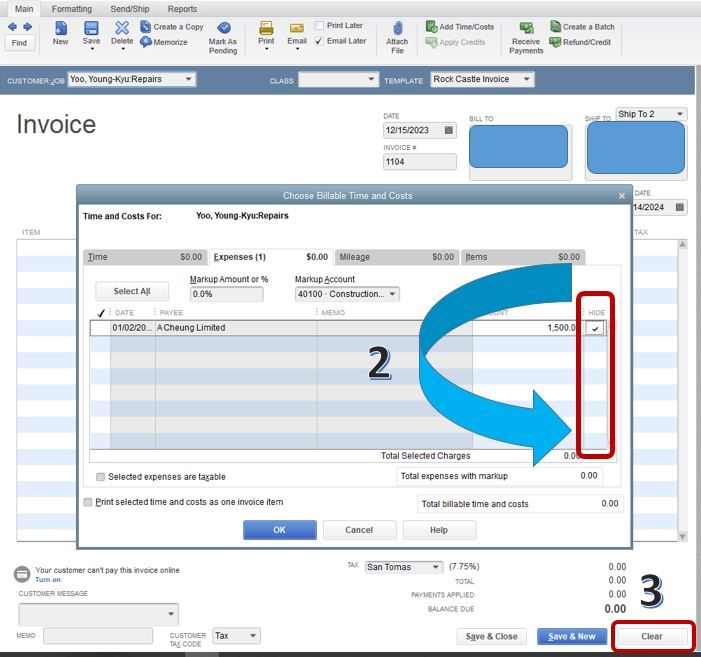Click the Select All button

click(132, 291)
